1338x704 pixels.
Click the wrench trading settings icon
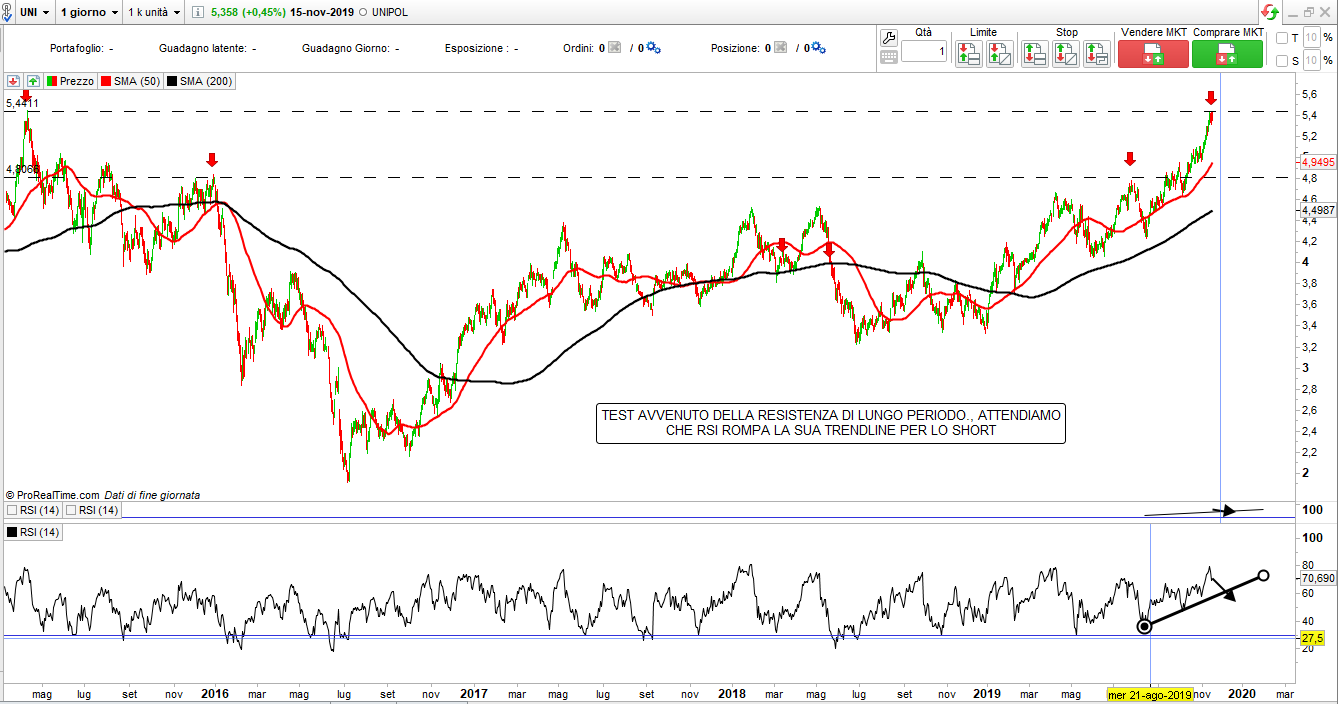pyautogui.click(x=888, y=37)
